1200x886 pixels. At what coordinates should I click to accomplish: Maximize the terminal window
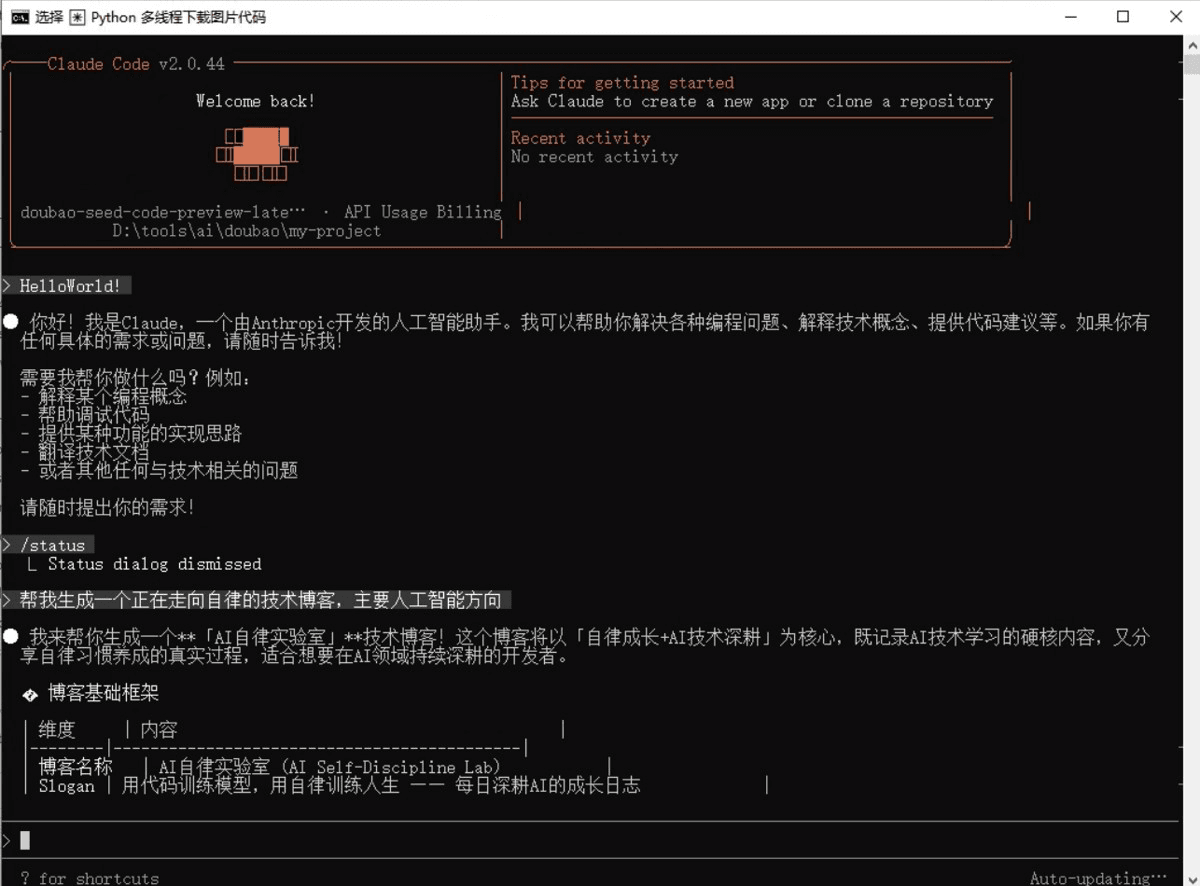(1123, 17)
